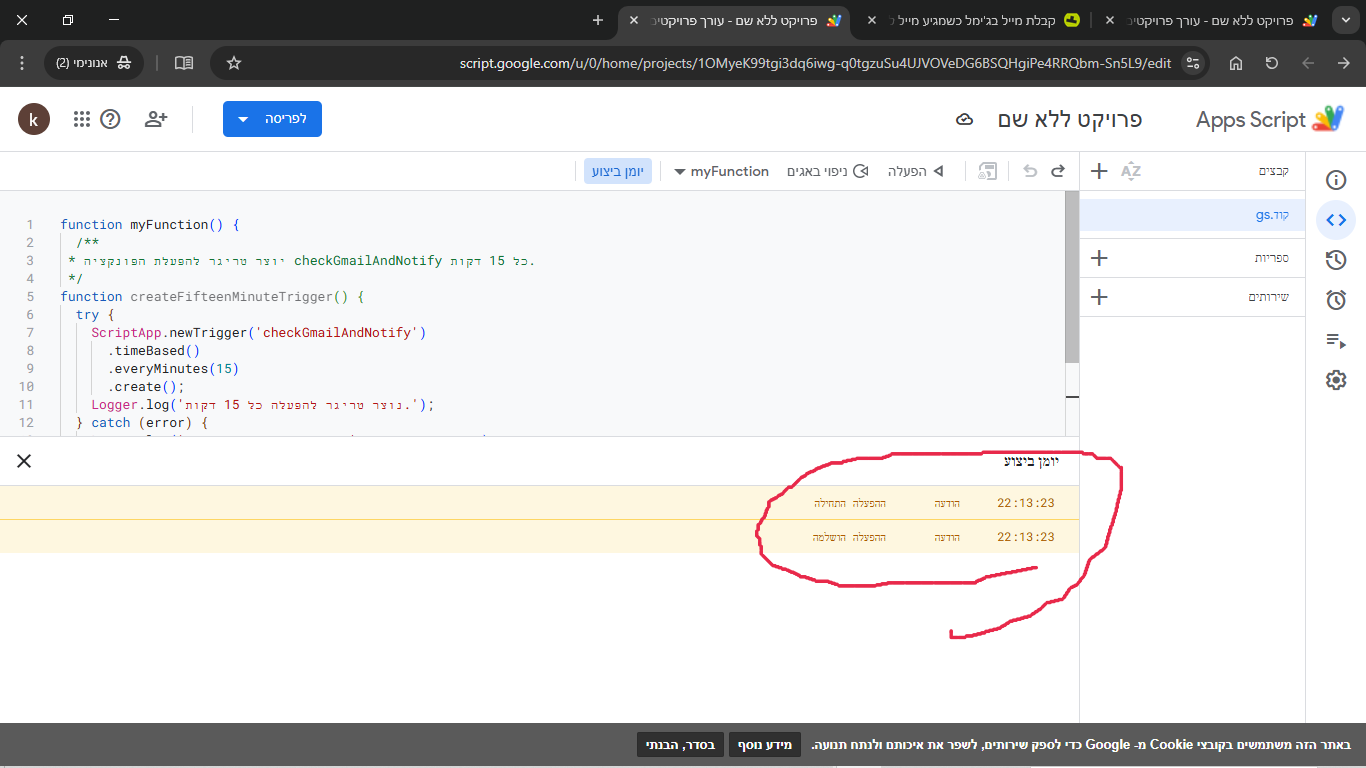
Task: Click the .timeBased() code line
Action: (154, 351)
